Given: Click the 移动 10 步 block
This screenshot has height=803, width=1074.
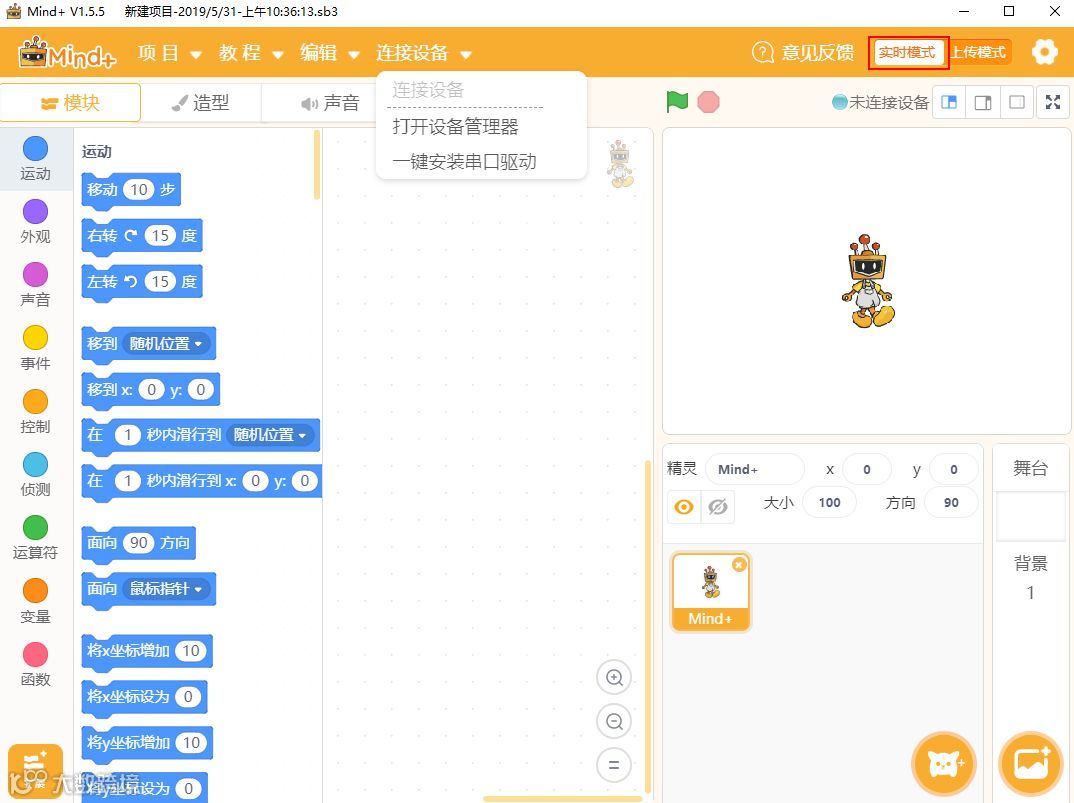Looking at the screenshot, I should (131, 190).
